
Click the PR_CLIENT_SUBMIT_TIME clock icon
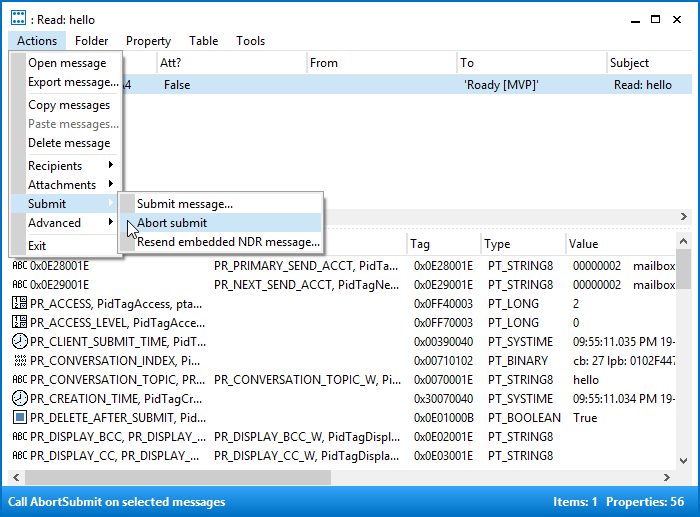click(x=19, y=342)
